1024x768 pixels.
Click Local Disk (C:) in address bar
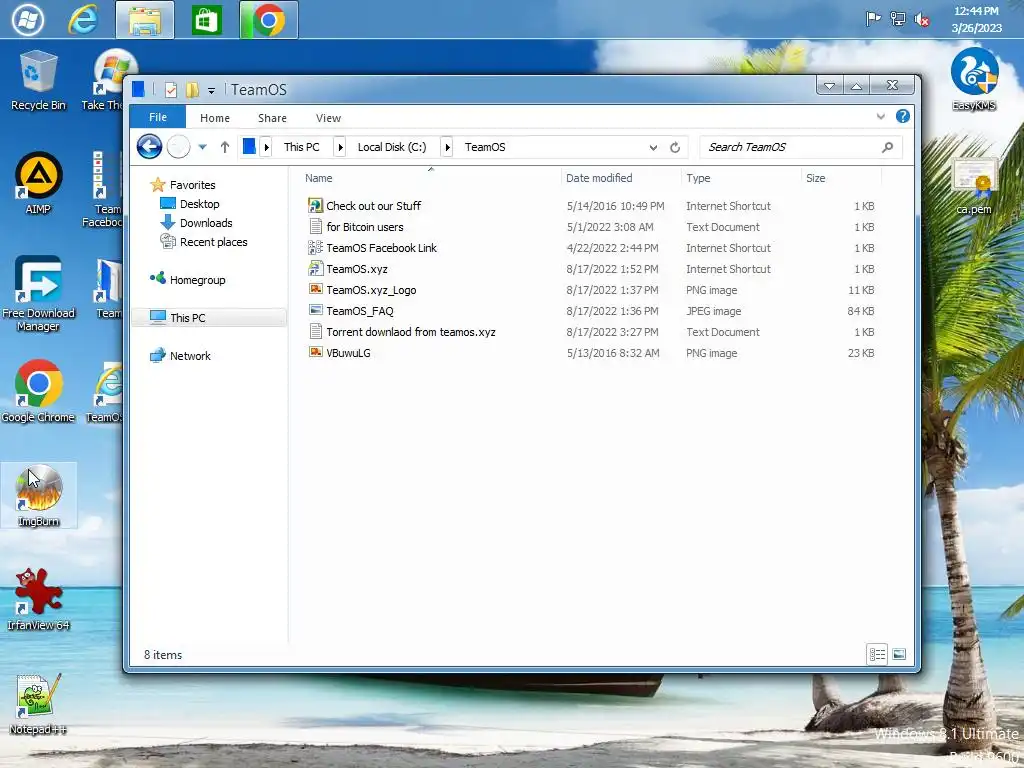pyautogui.click(x=392, y=147)
